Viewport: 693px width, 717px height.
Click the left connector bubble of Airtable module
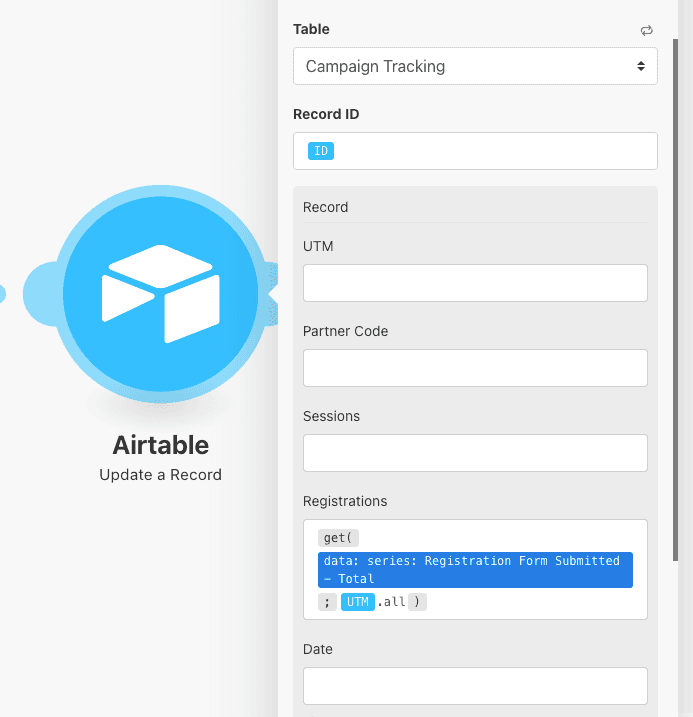click(42, 294)
